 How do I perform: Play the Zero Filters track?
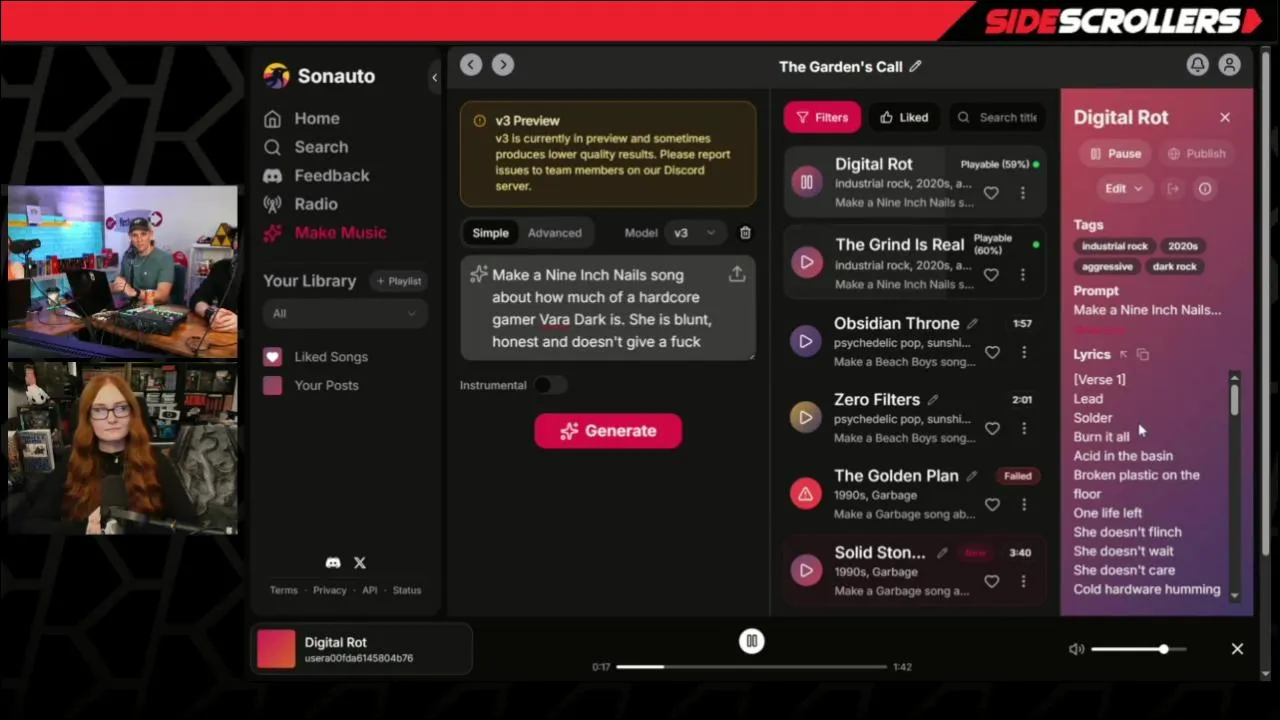point(806,417)
